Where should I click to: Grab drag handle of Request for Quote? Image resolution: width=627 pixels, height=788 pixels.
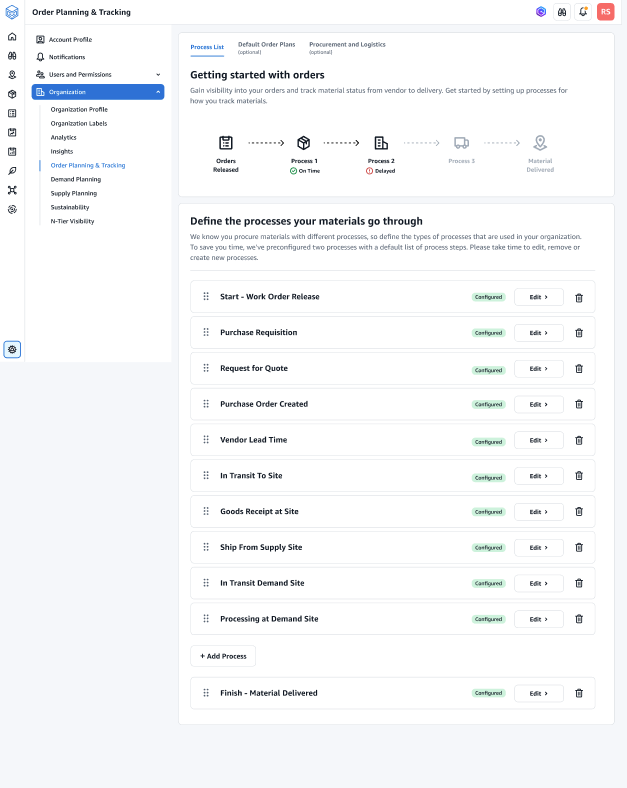(206, 368)
